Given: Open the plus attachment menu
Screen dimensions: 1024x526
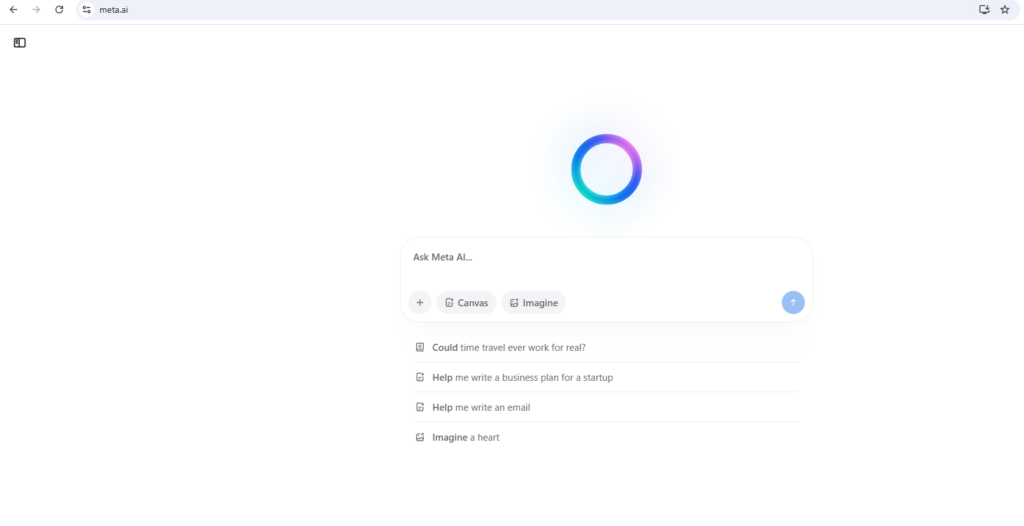Looking at the screenshot, I should point(420,303).
